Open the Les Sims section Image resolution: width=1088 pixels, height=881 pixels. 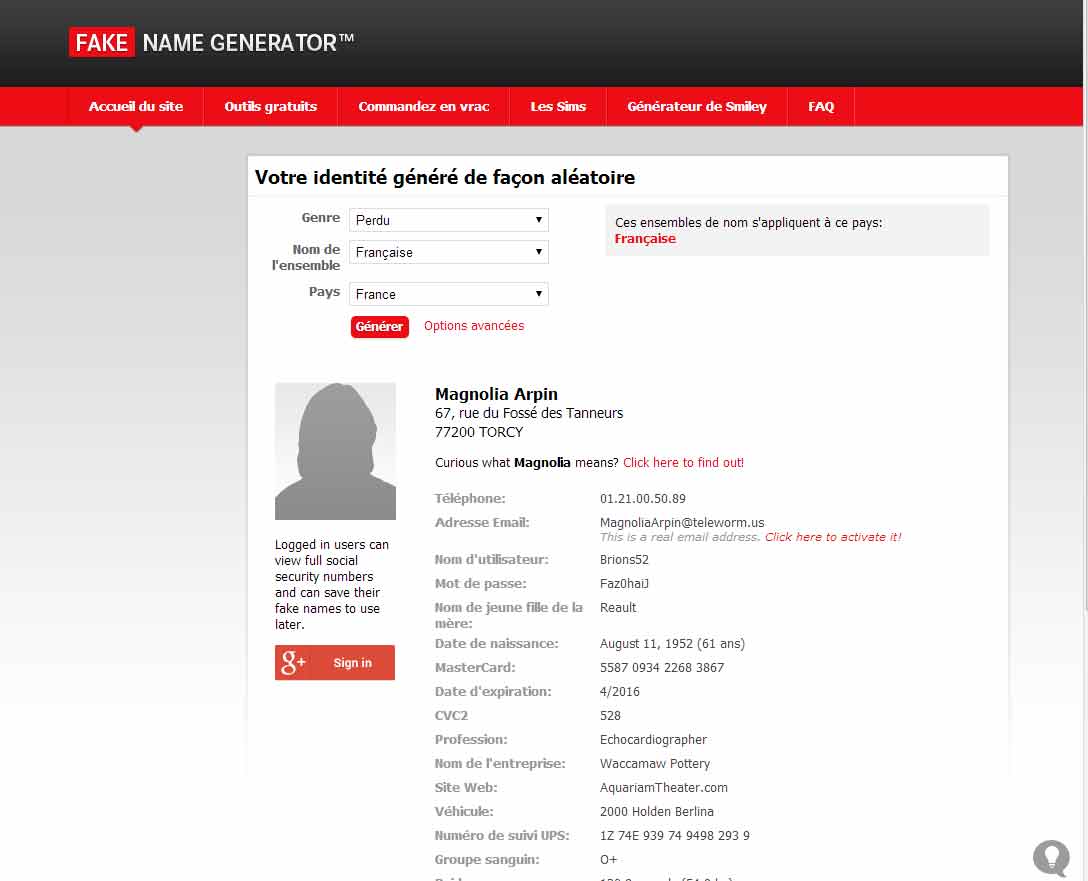pyautogui.click(x=557, y=106)
